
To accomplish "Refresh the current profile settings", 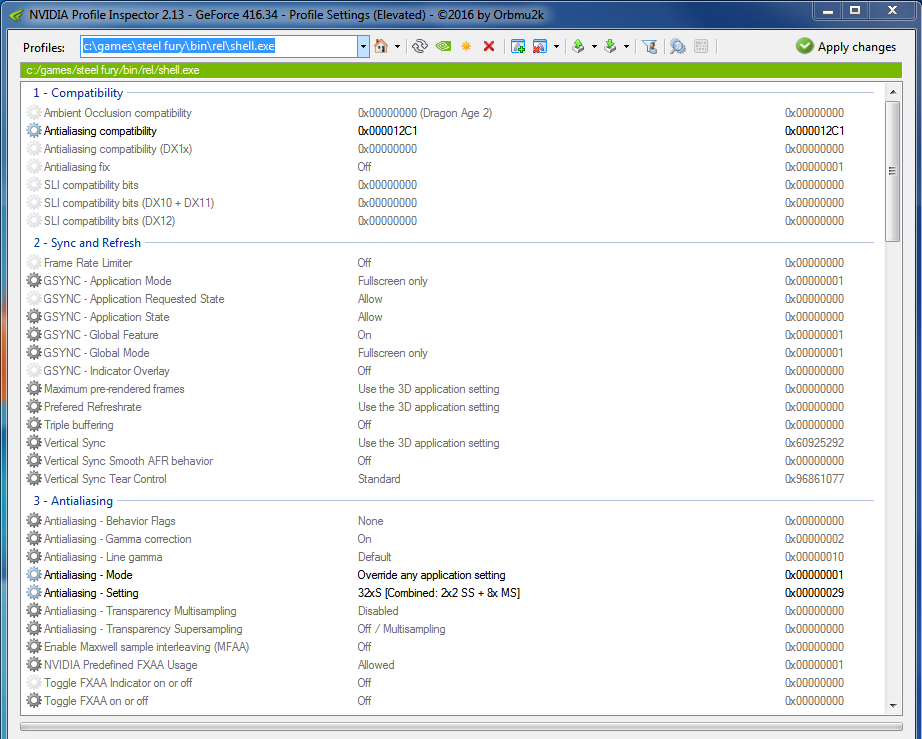I will tap(419, 46).
